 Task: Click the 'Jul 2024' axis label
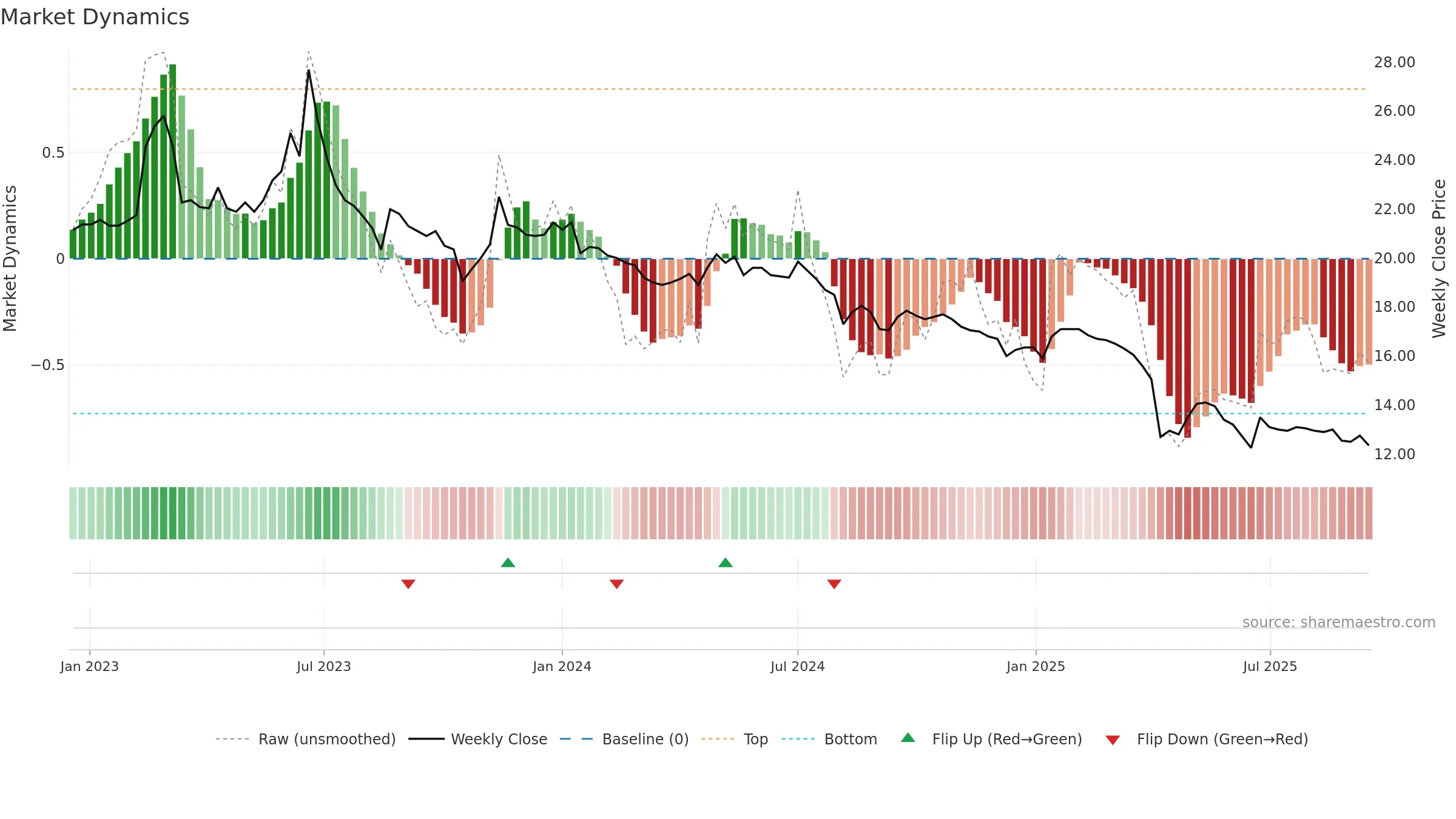coord(798,666)
